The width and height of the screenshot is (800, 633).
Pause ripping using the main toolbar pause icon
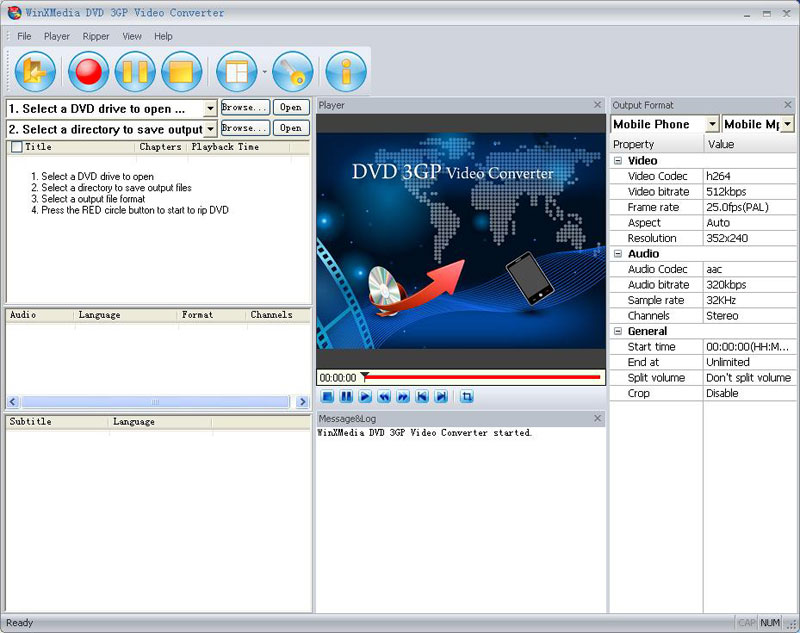[x=135, y=71]
